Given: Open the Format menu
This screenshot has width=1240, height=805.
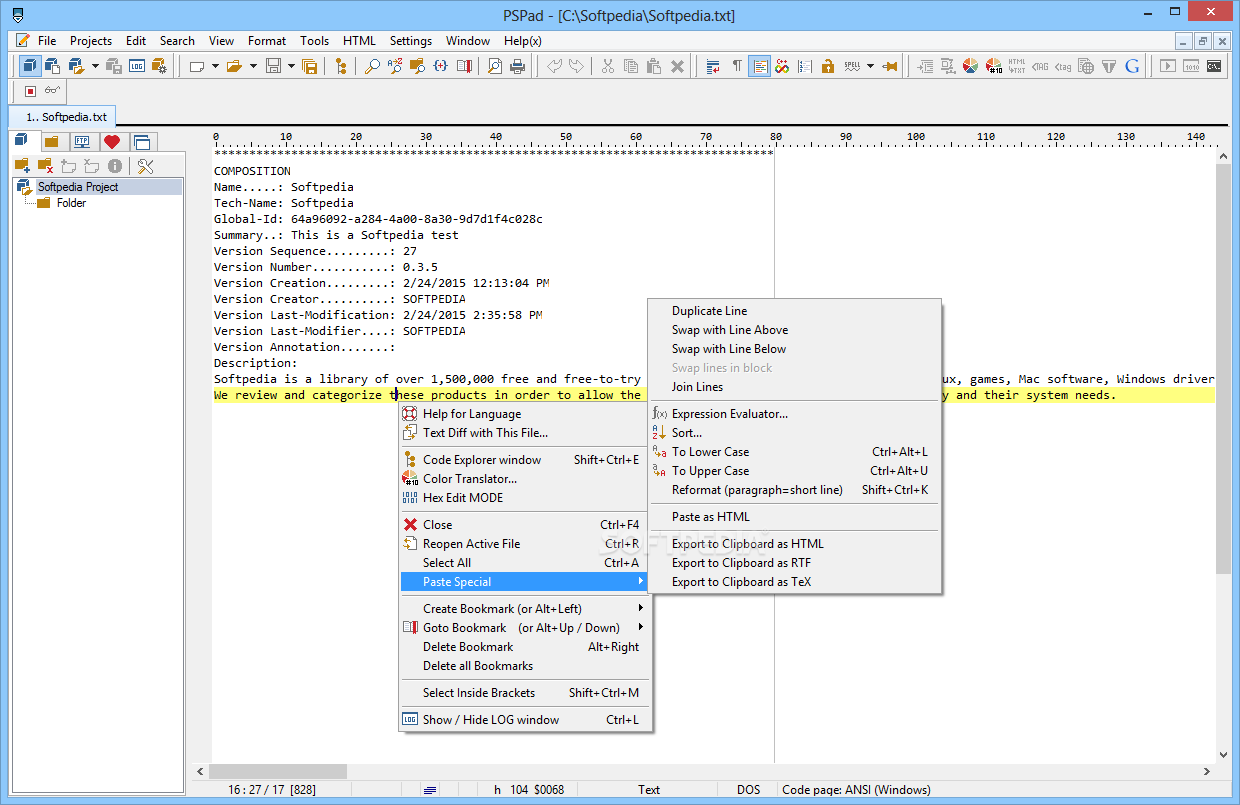Looking at the screenshot, I should [x=267, y=41].
